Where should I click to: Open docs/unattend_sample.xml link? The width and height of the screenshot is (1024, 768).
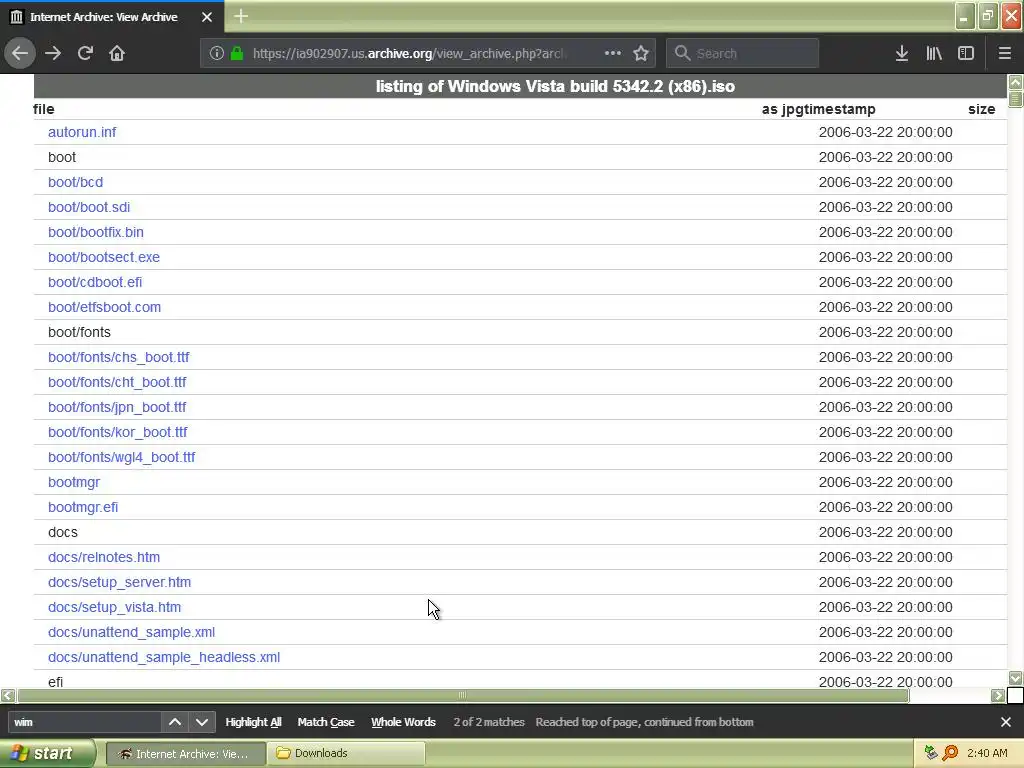[x=131, y=632]
